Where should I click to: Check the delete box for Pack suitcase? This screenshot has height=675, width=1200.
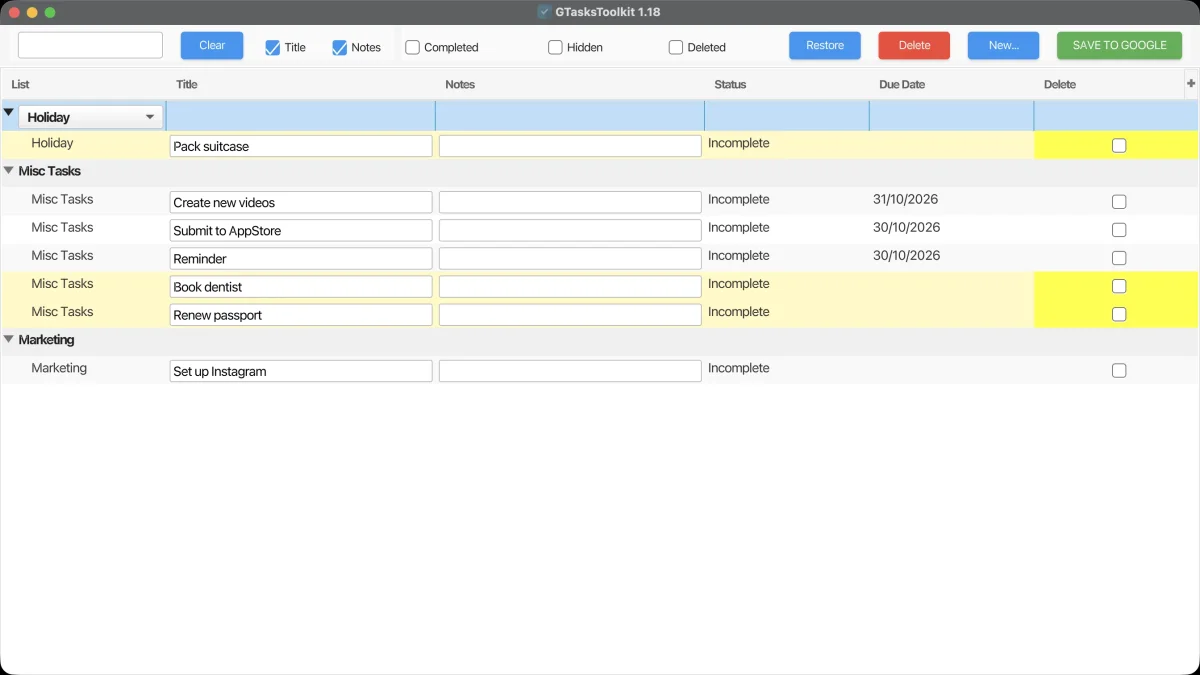pos(1119,145)
